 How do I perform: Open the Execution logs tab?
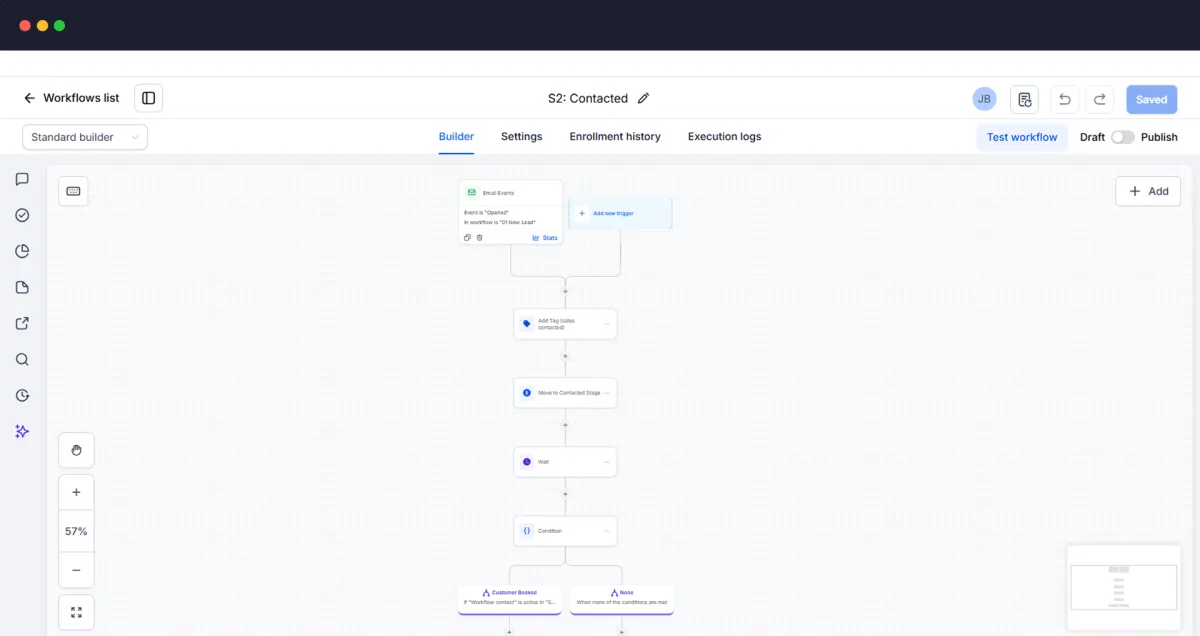tap(724, 137)
